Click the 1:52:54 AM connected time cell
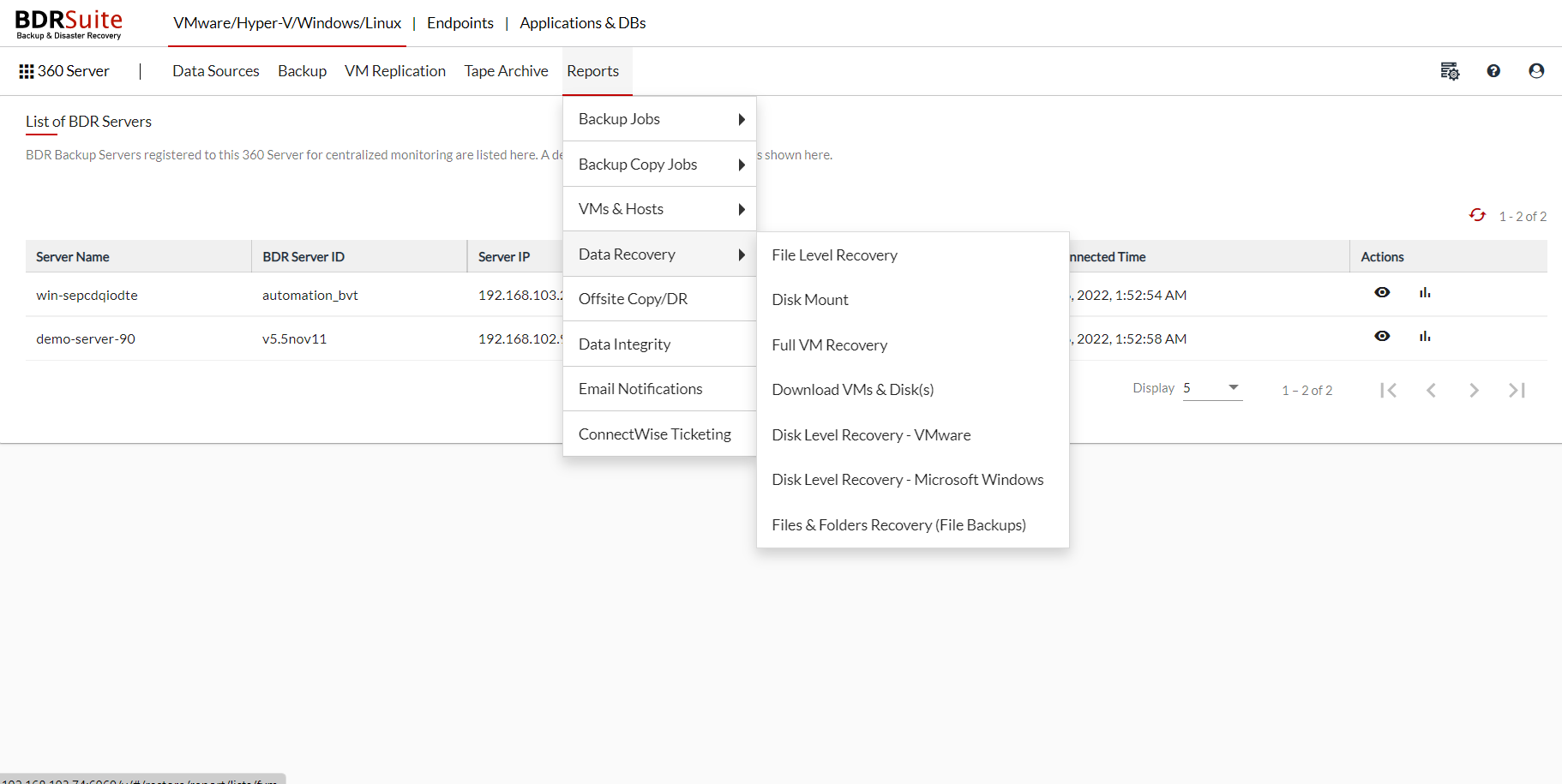This screenshot has height=784, width=1562. (1128, 296)
